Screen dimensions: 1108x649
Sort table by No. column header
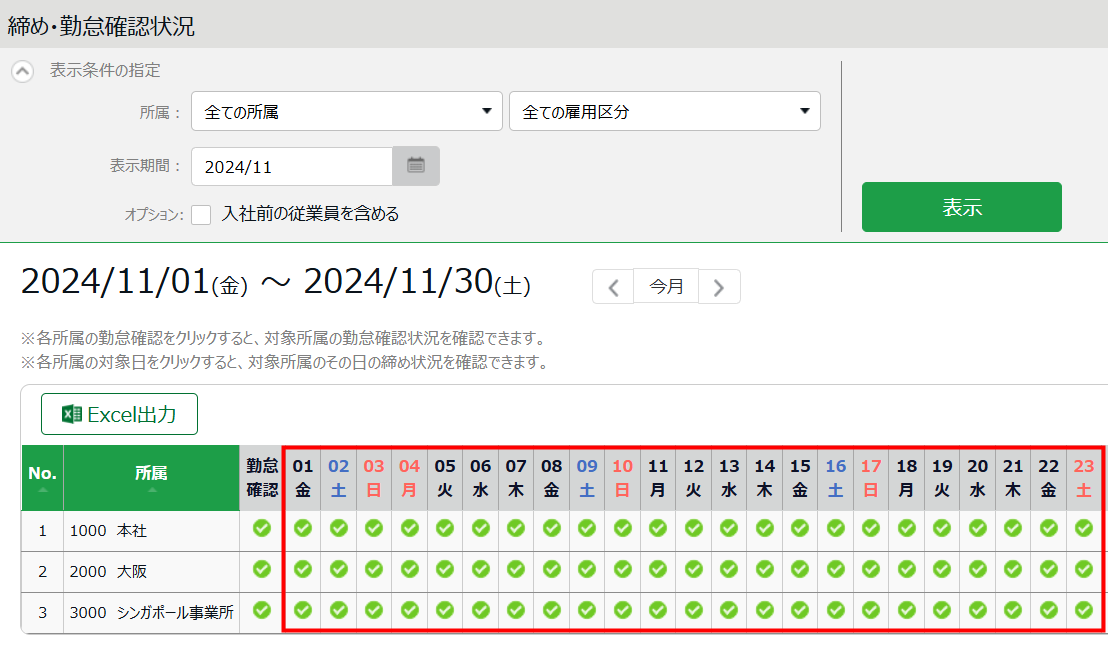42,478
